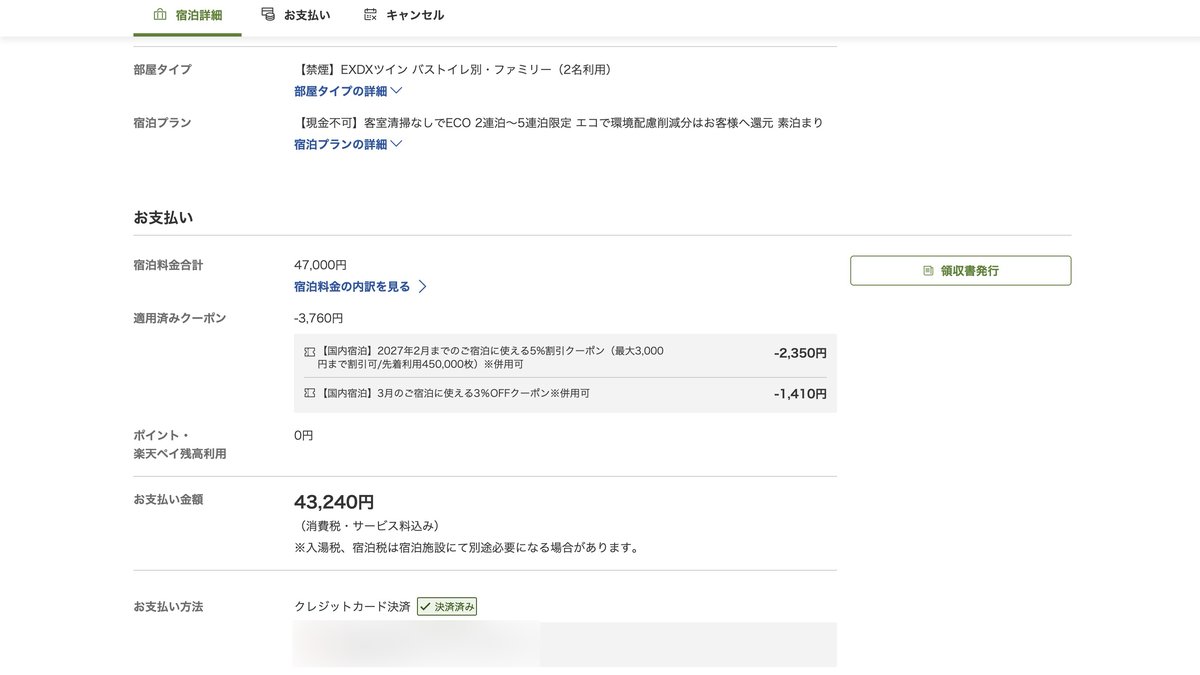The image size is (1200, 675).
Task: Select the クレジットカード決済 text
Action: click(x=352, y=607)
